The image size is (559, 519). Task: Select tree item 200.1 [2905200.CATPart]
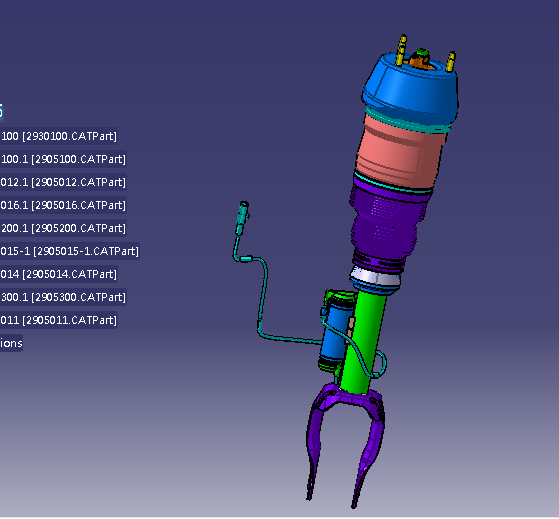point(63,228)
